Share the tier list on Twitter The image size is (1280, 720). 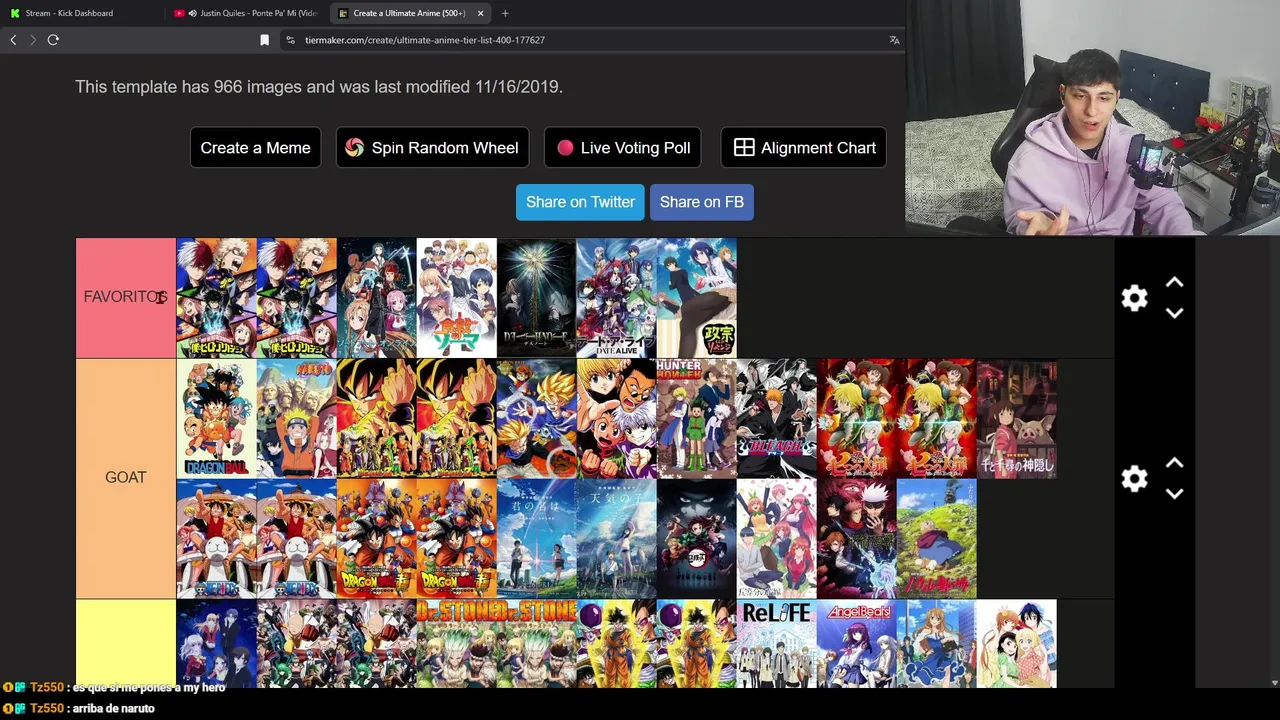coord(580,202)
